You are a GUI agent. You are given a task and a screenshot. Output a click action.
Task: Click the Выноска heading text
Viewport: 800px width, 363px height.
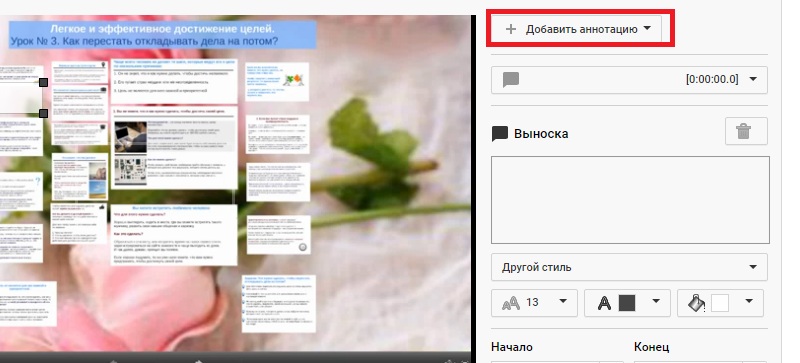(x=541, y=134)
